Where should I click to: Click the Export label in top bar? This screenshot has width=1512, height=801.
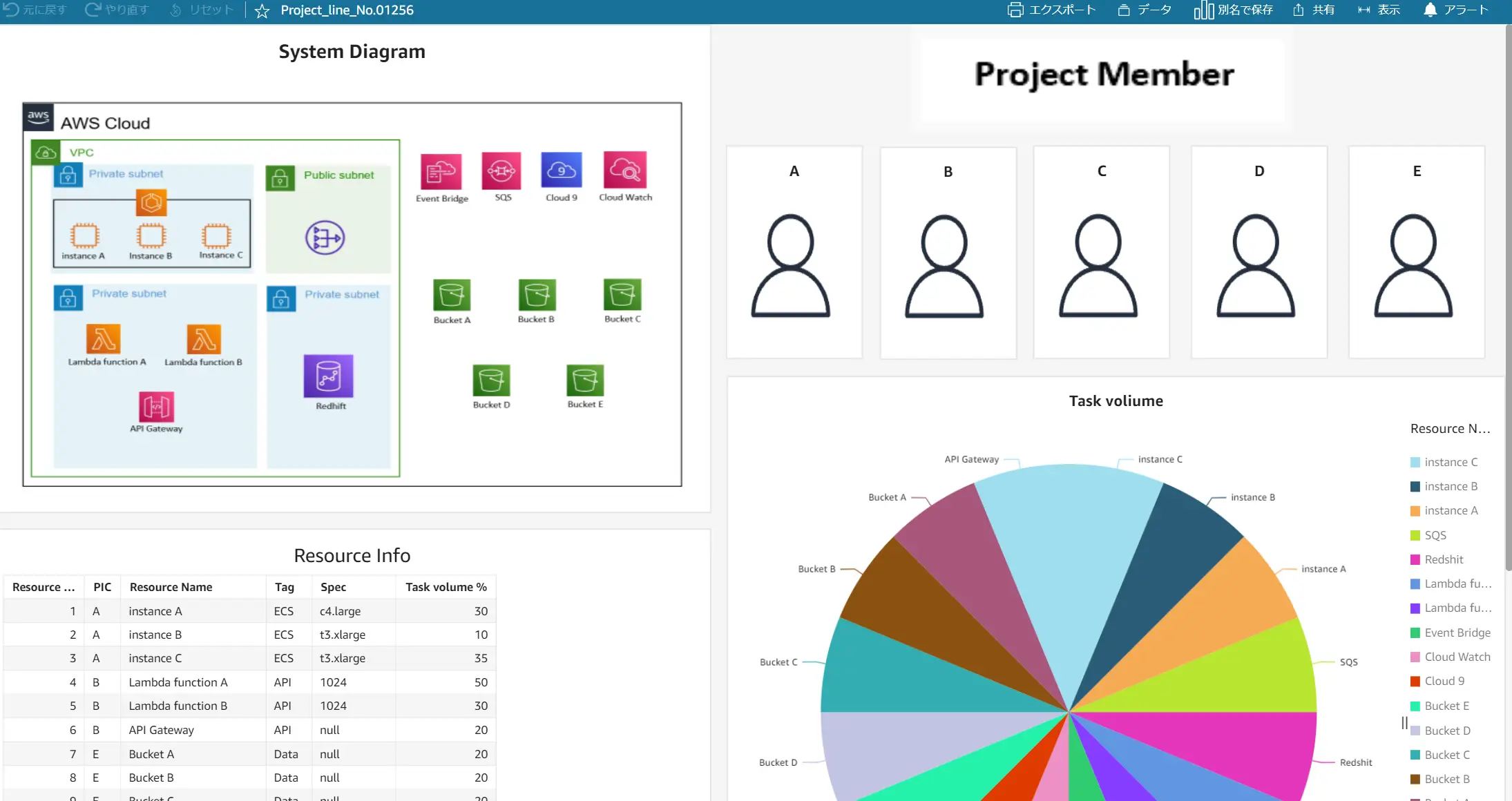[1062, 10]
